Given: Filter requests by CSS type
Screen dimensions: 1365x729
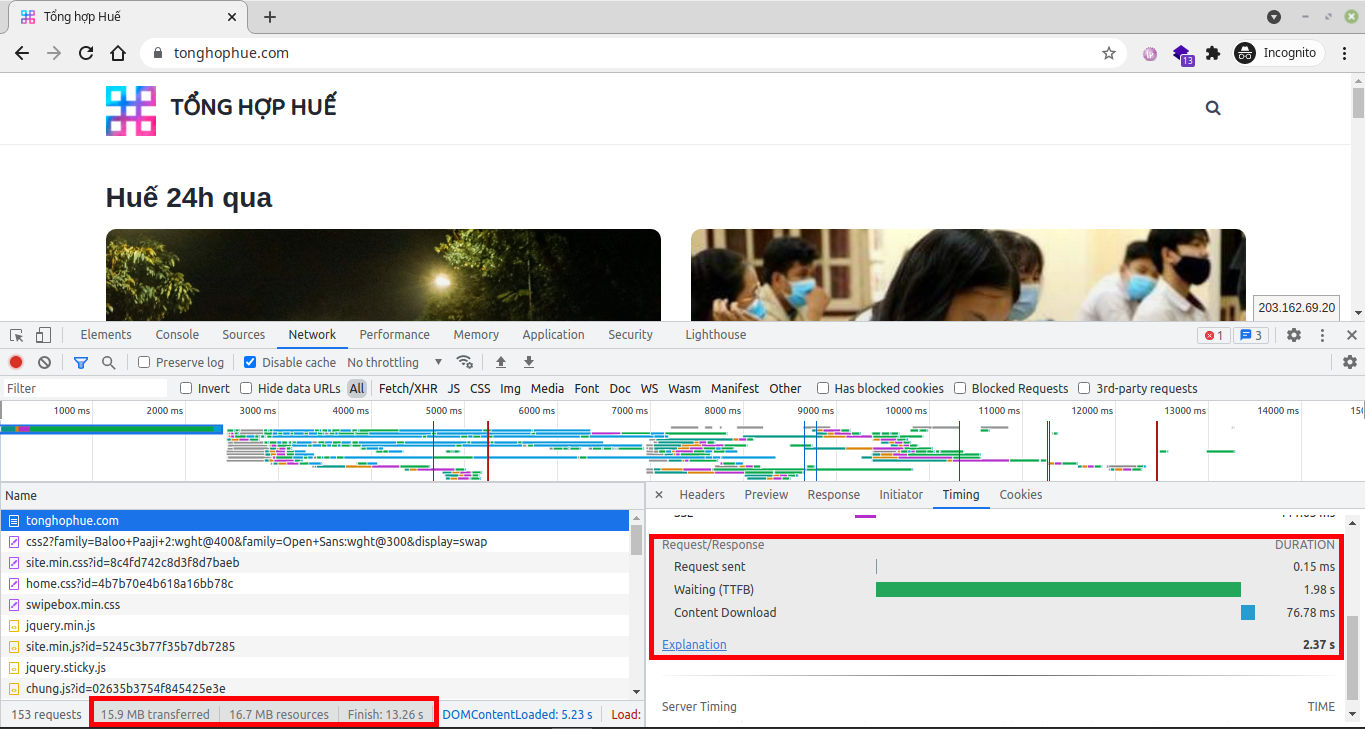Looking at the screenshot, I should point(480,388).
